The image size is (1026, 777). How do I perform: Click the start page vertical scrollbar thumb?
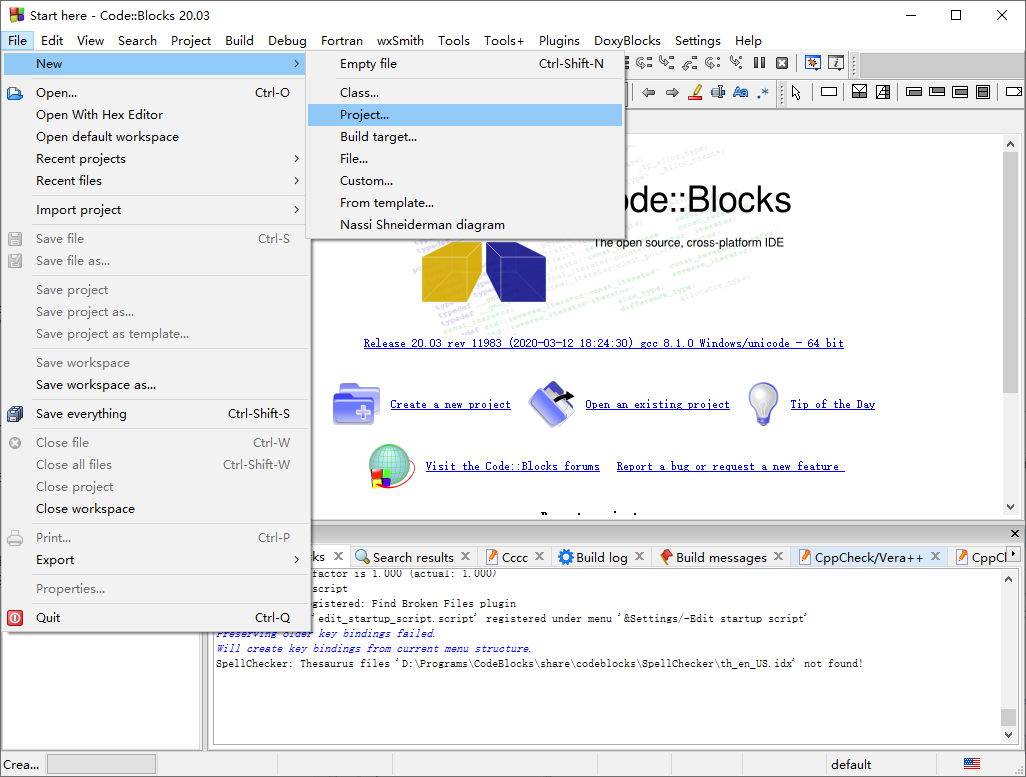pyautogui.click(x=1010, y=272)
